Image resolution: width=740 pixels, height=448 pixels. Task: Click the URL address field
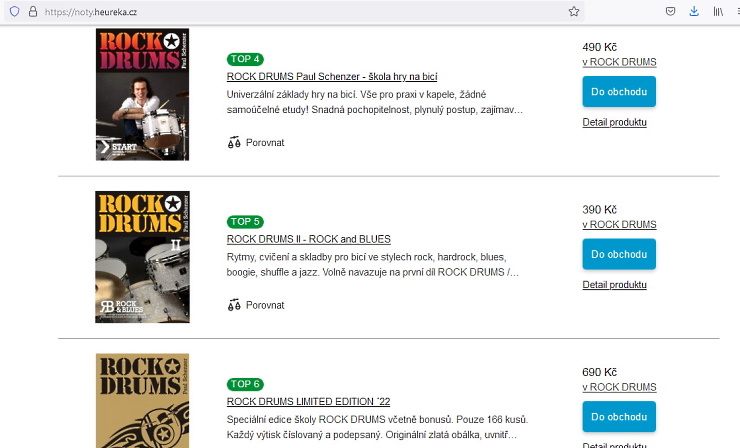(x=300, y=11)
